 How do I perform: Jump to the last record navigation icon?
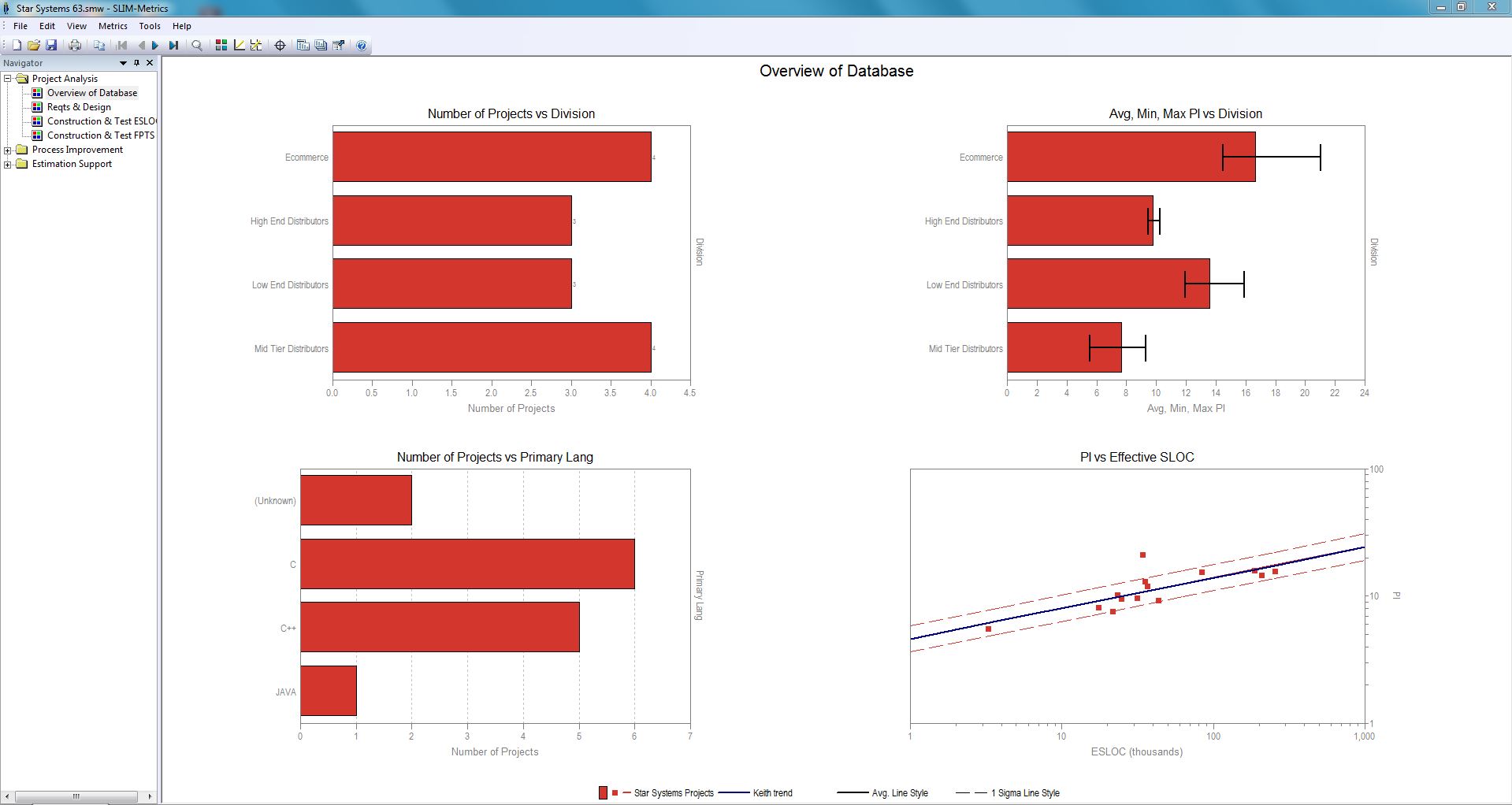click(x=173, y=45)
